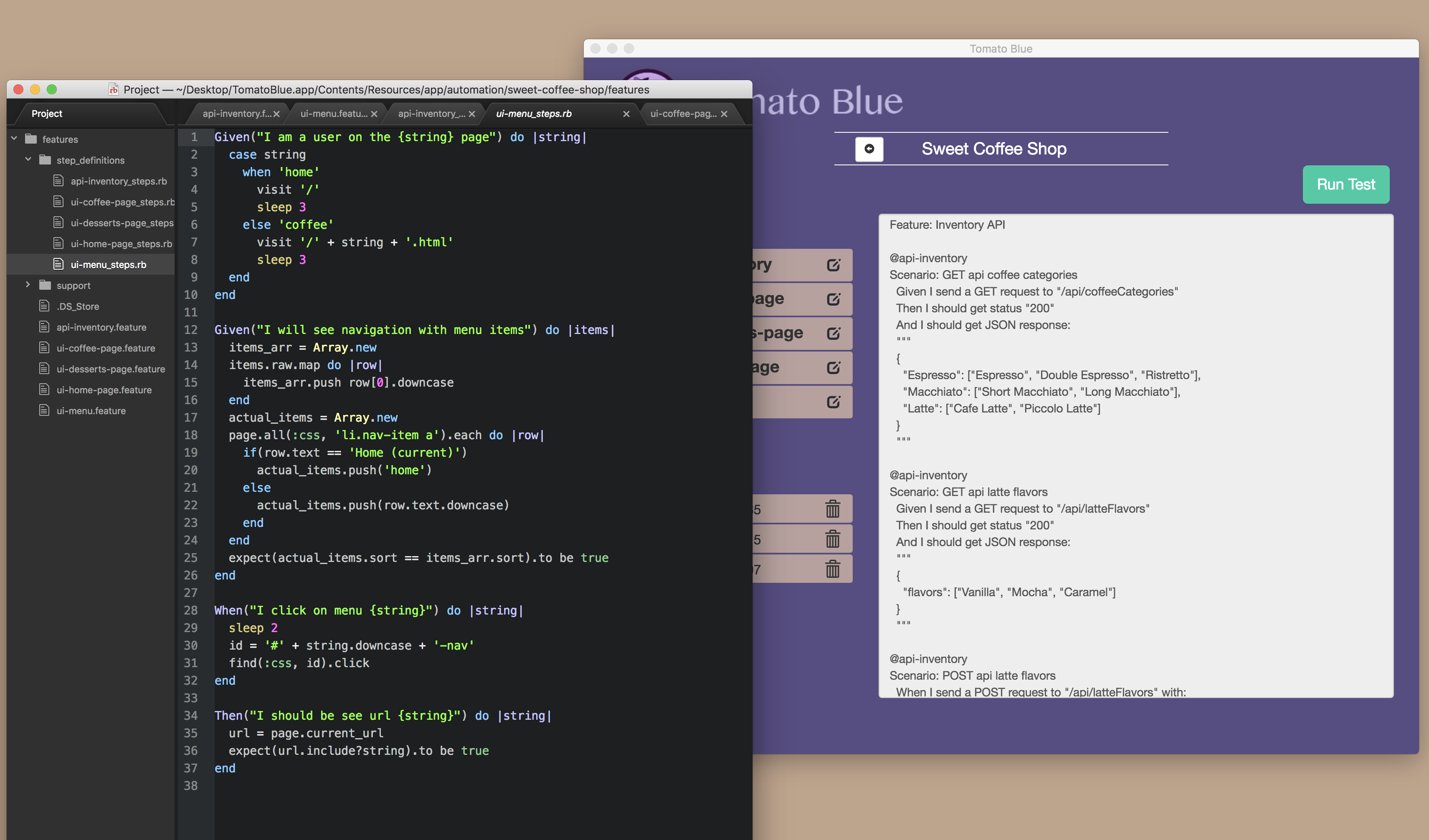Select the Project panel tab
Viewport: 1429px width, 840px height.
[x=47, y=114]
